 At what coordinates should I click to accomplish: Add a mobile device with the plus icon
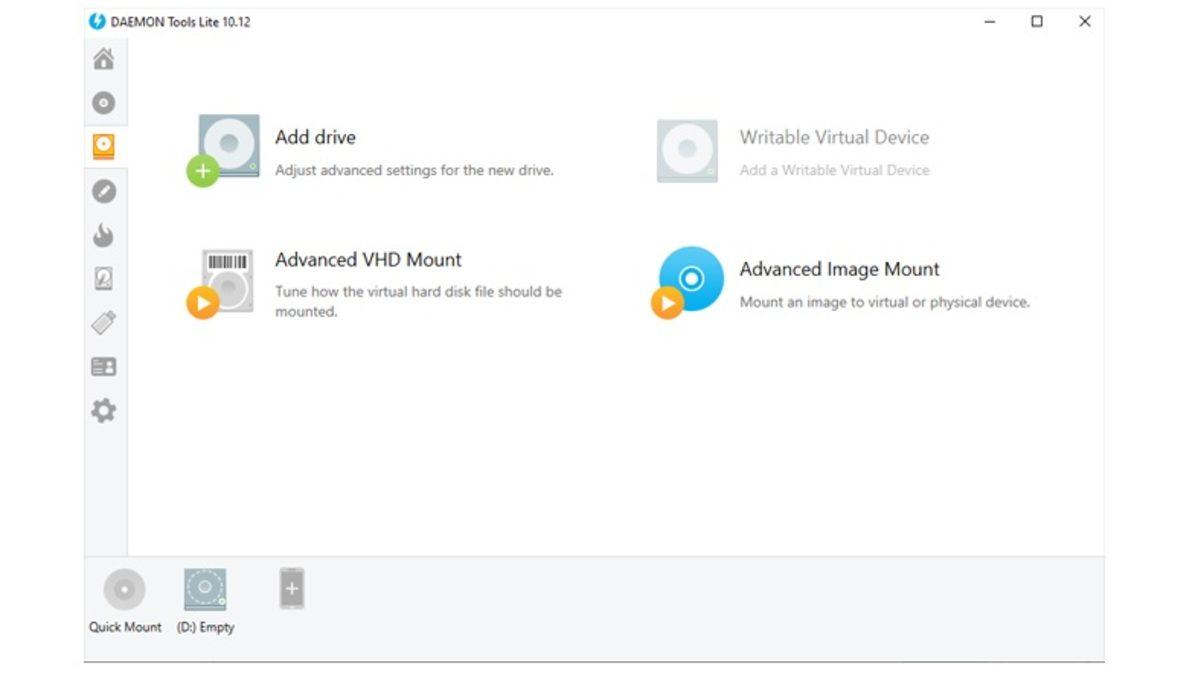click(x=290, y=589)
